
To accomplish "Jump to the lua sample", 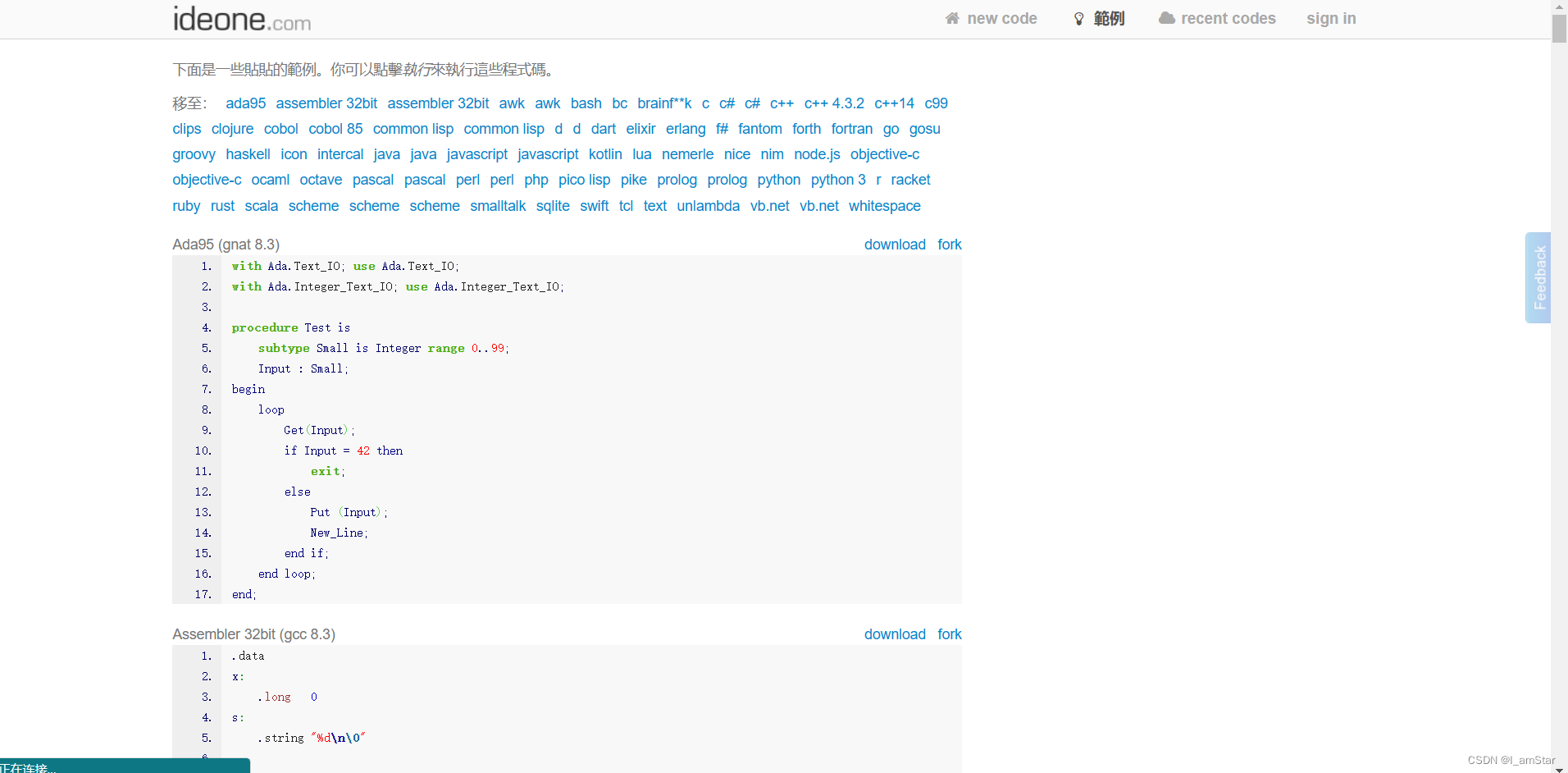I will [x=642, y=154].
